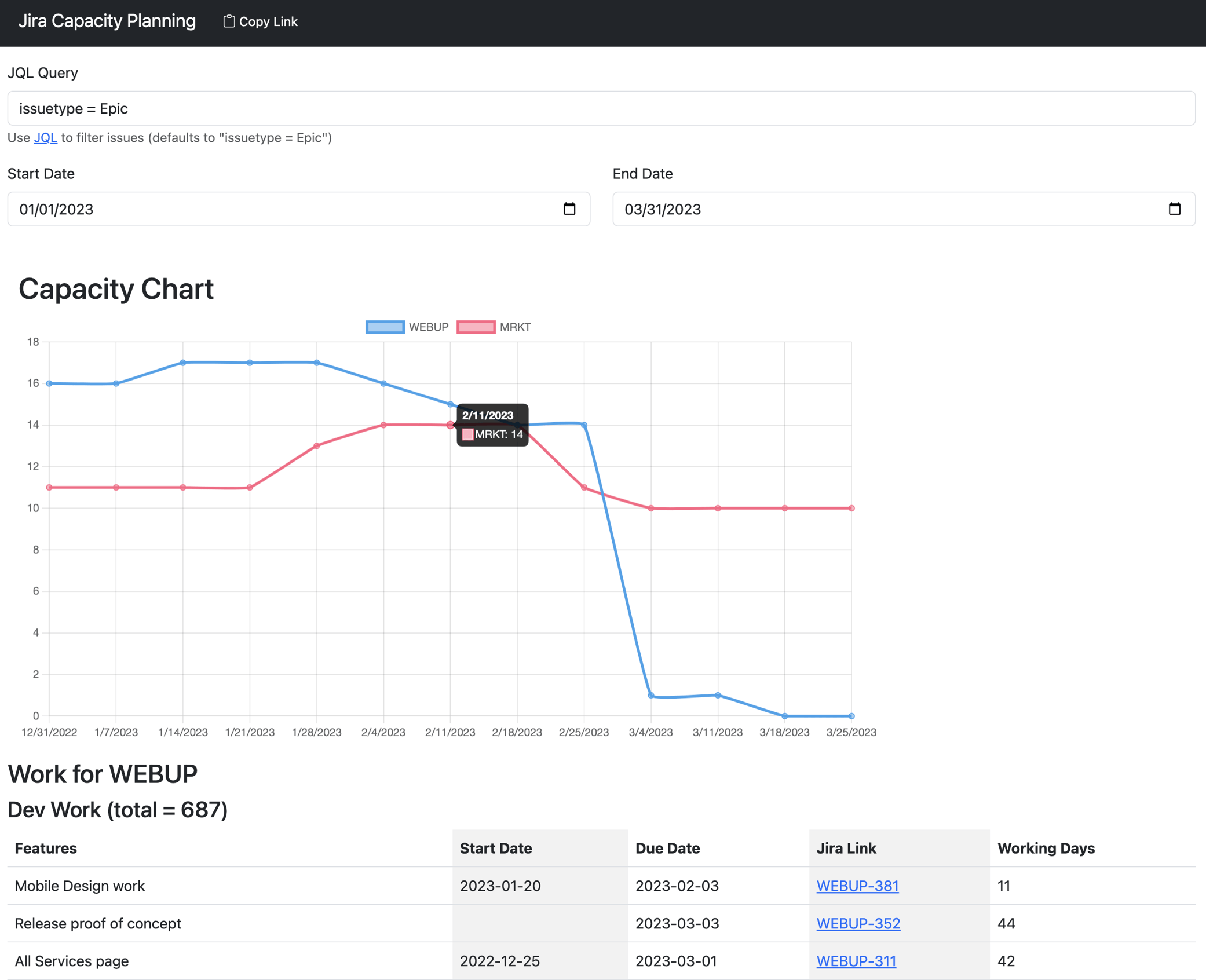Click the JQL help link
Viewport: 1206px width, 980px height.
45,138
